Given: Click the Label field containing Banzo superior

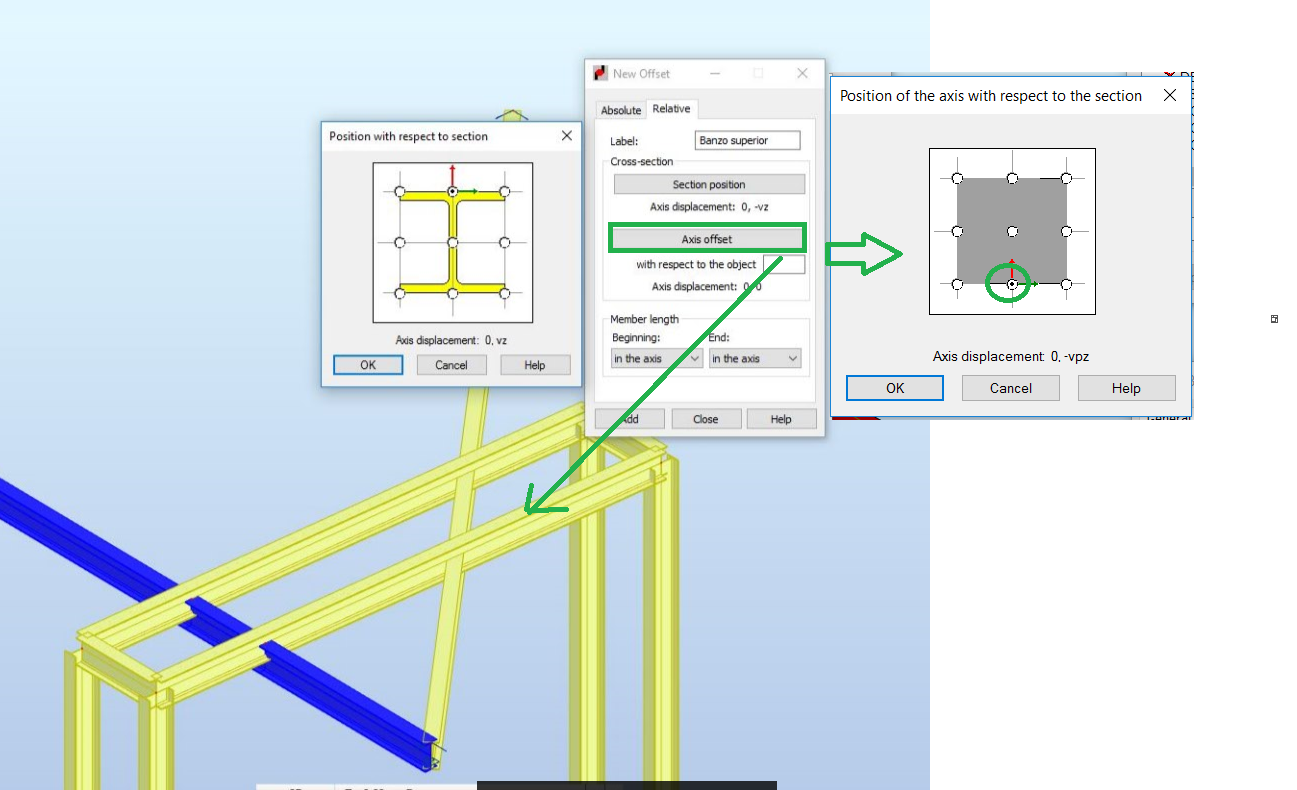Looking at the screenshot, I should point(747,140).
